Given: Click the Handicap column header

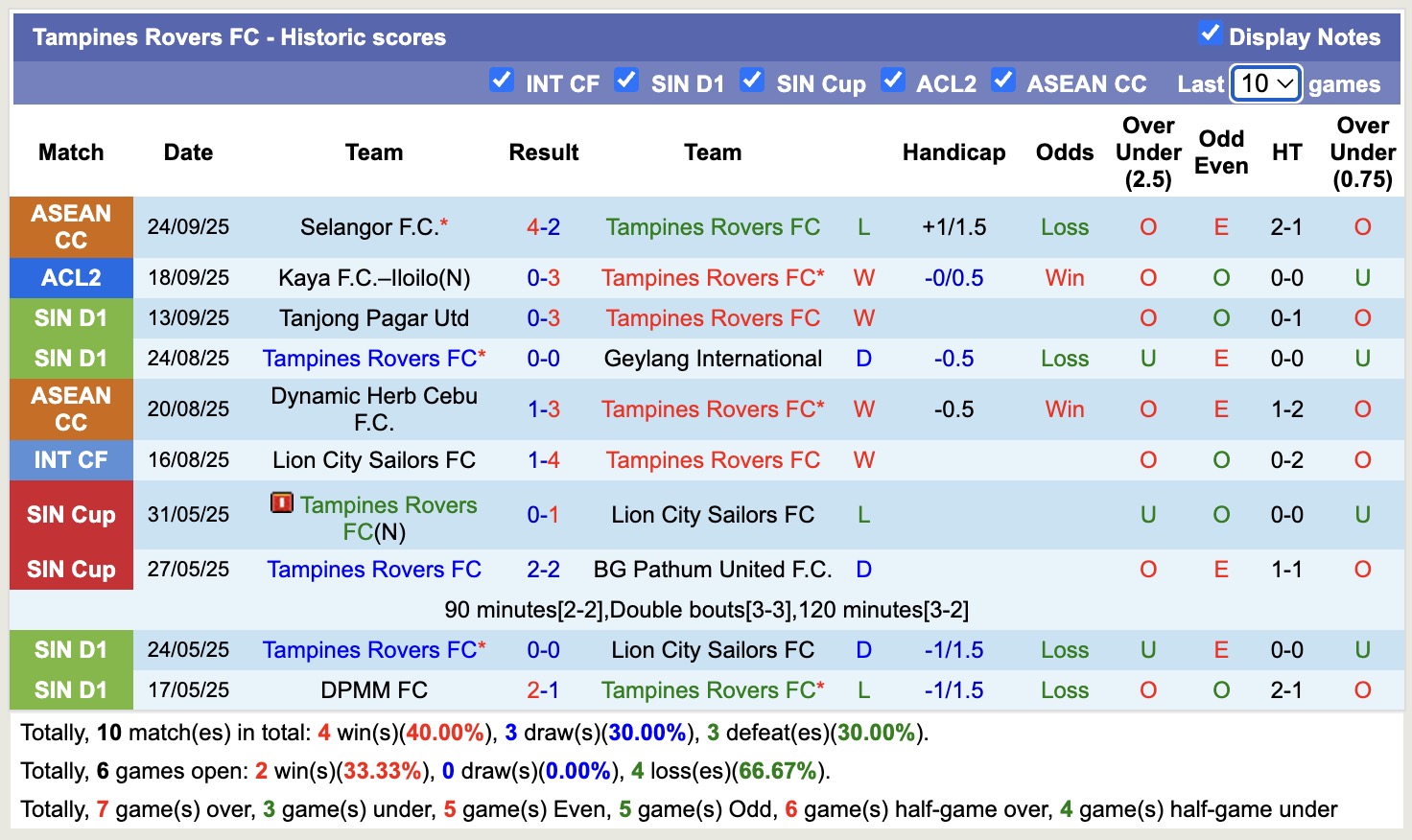Looking at the screenshot, I should click(x=953, y=152).
